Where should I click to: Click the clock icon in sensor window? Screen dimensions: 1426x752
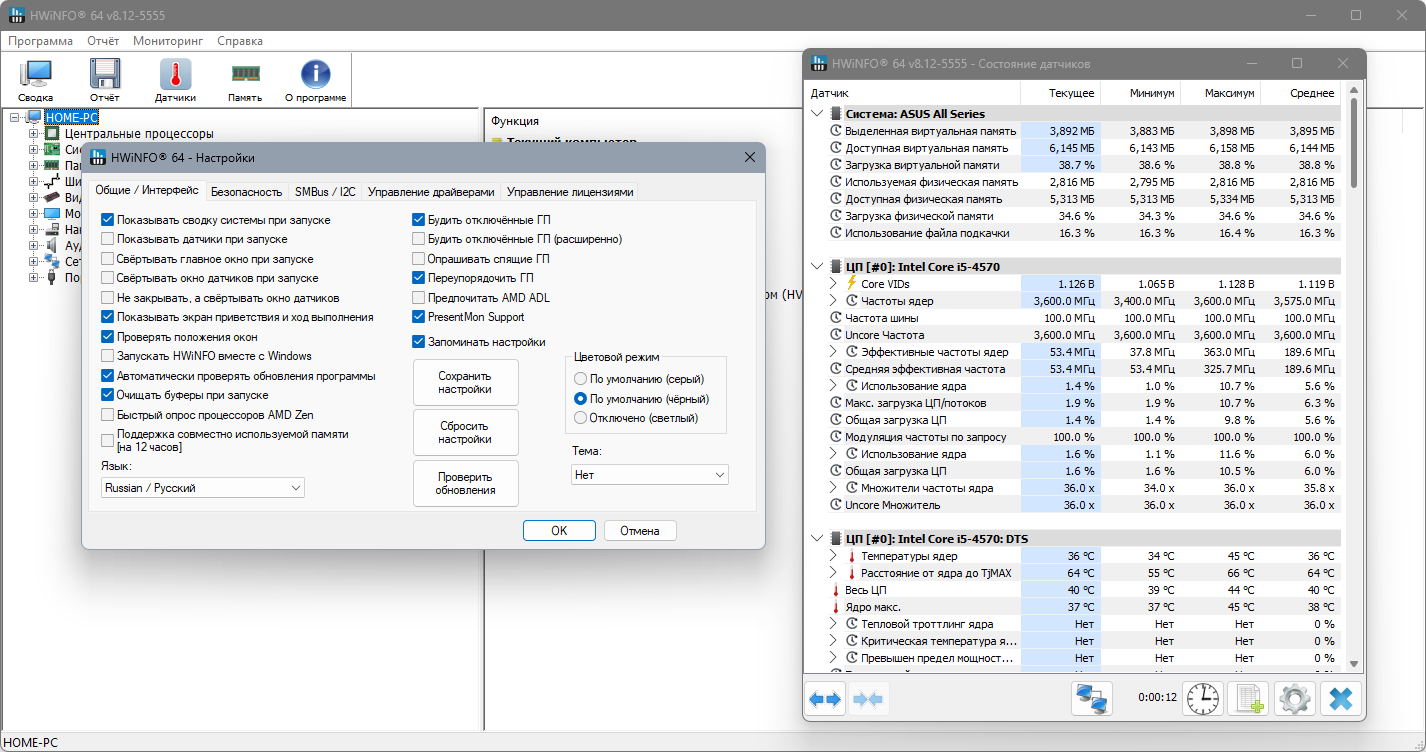(x=1203, y=698)
